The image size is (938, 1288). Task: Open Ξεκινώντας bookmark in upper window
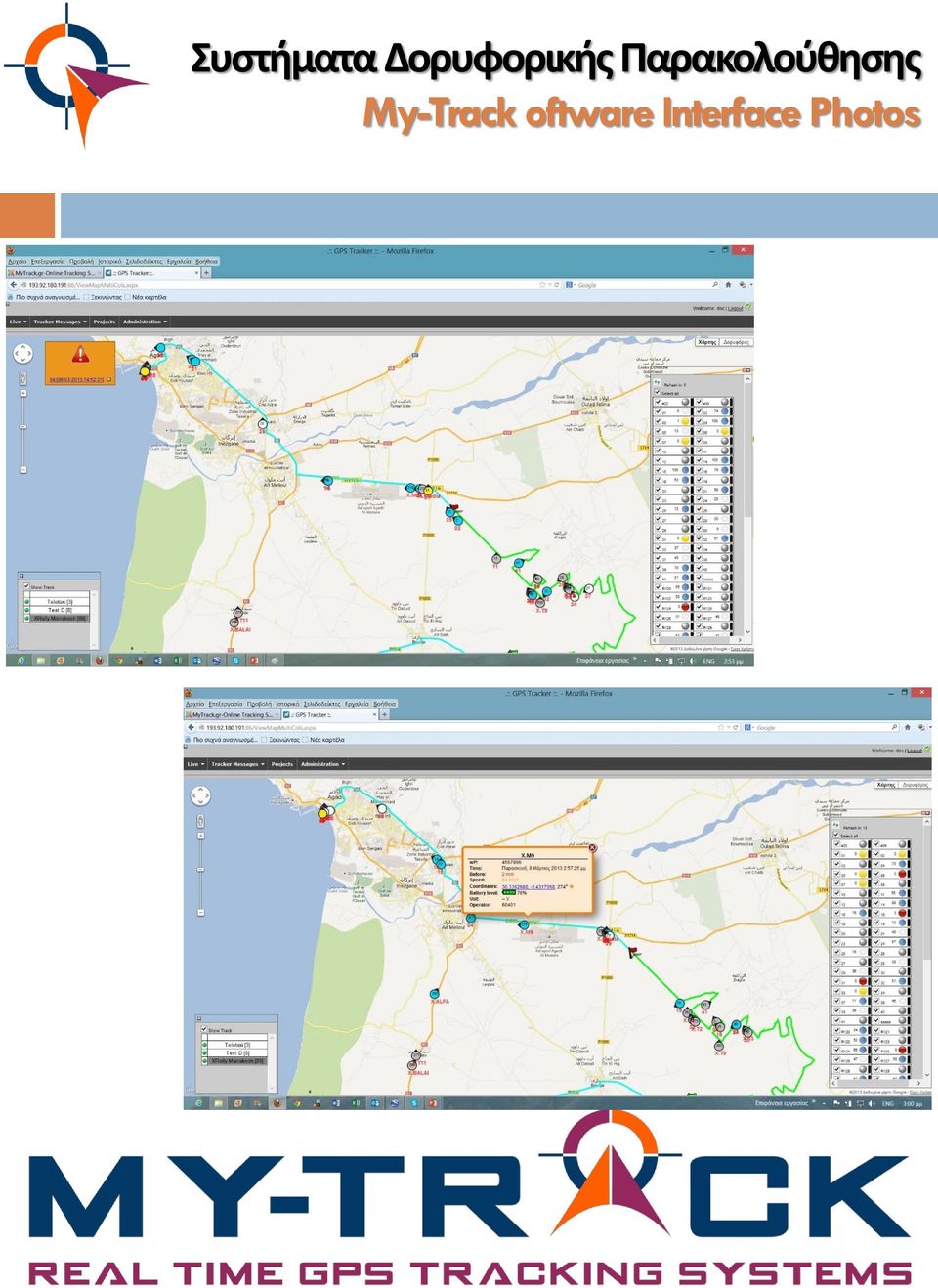click(x=103, y=297)
